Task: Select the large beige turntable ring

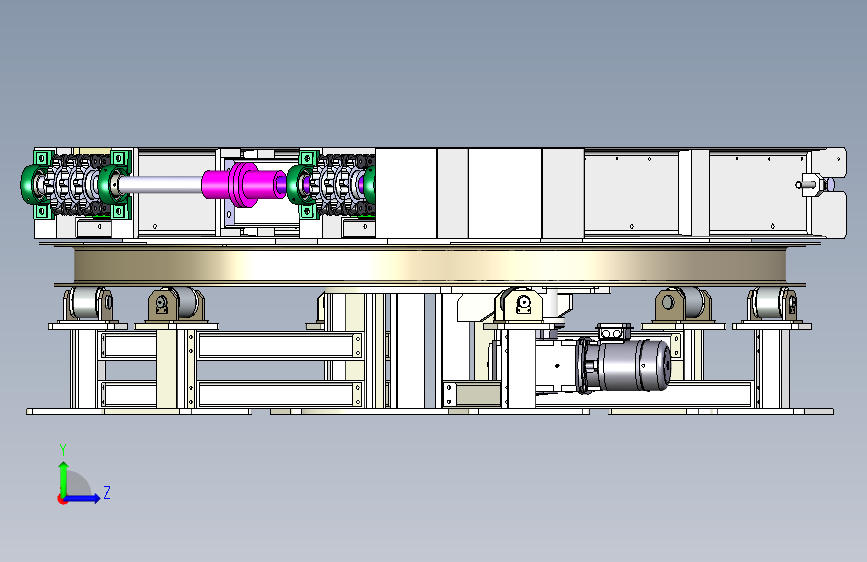Action: [430, 266]
